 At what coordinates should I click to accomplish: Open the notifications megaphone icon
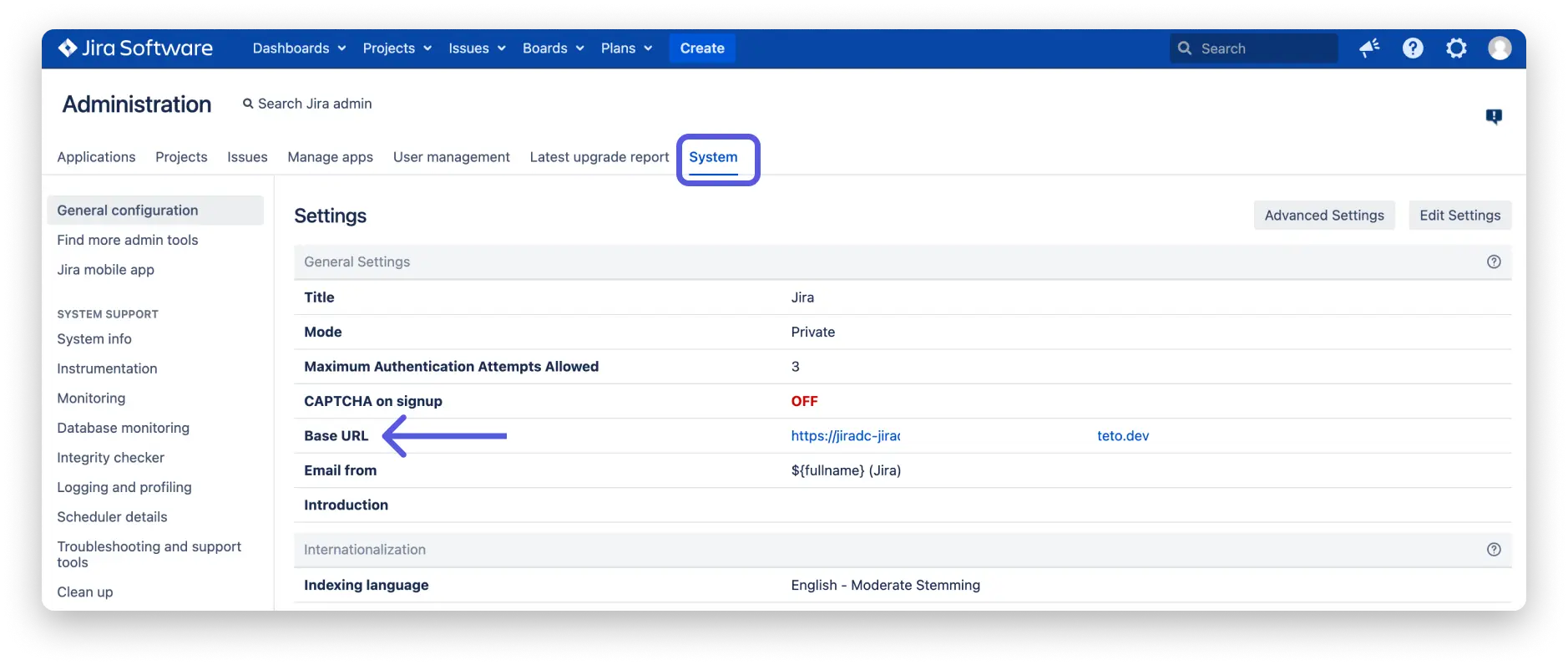click(1369, 48)
